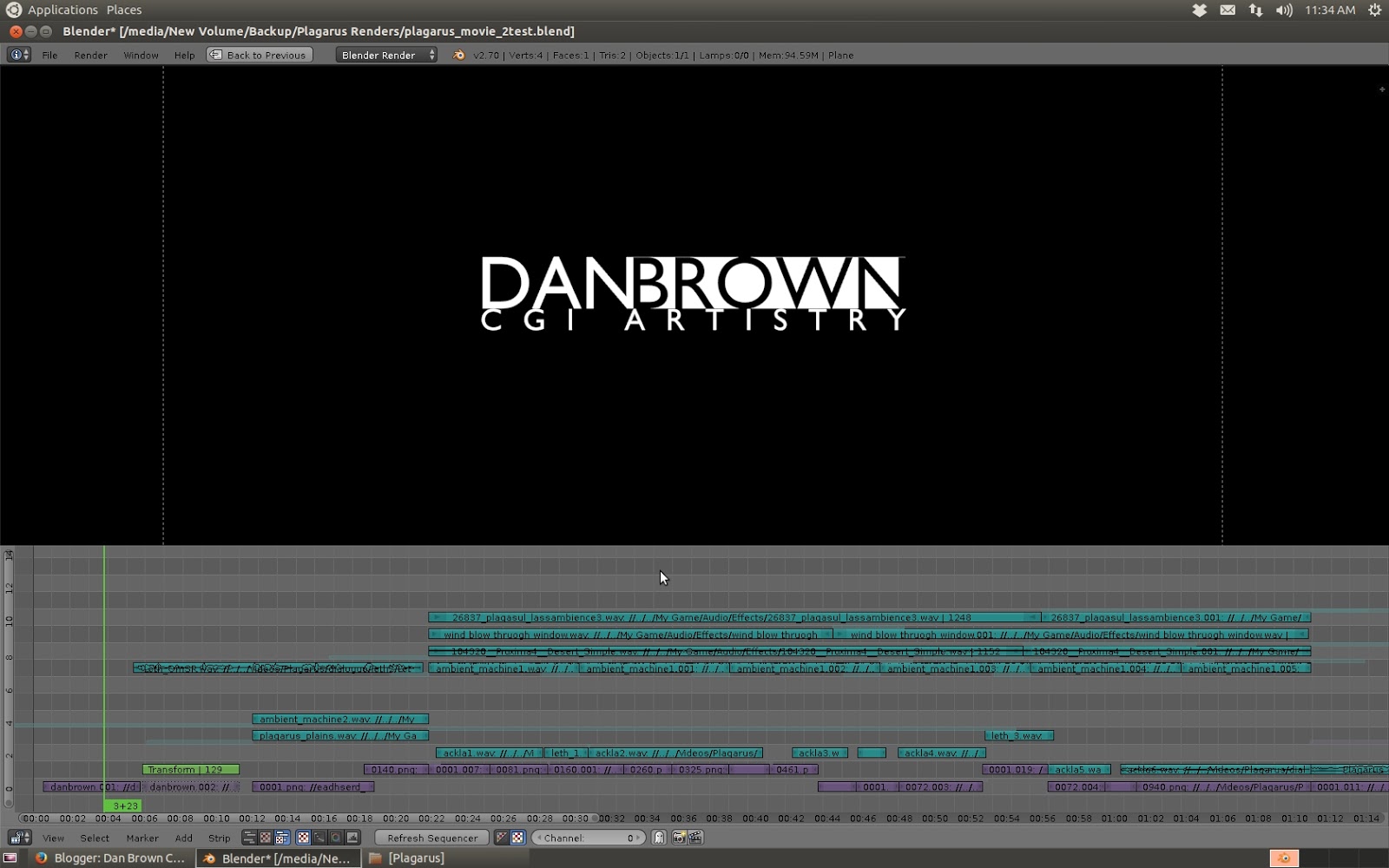
Task: Open the sound volume indicator
Action: 1284,10
